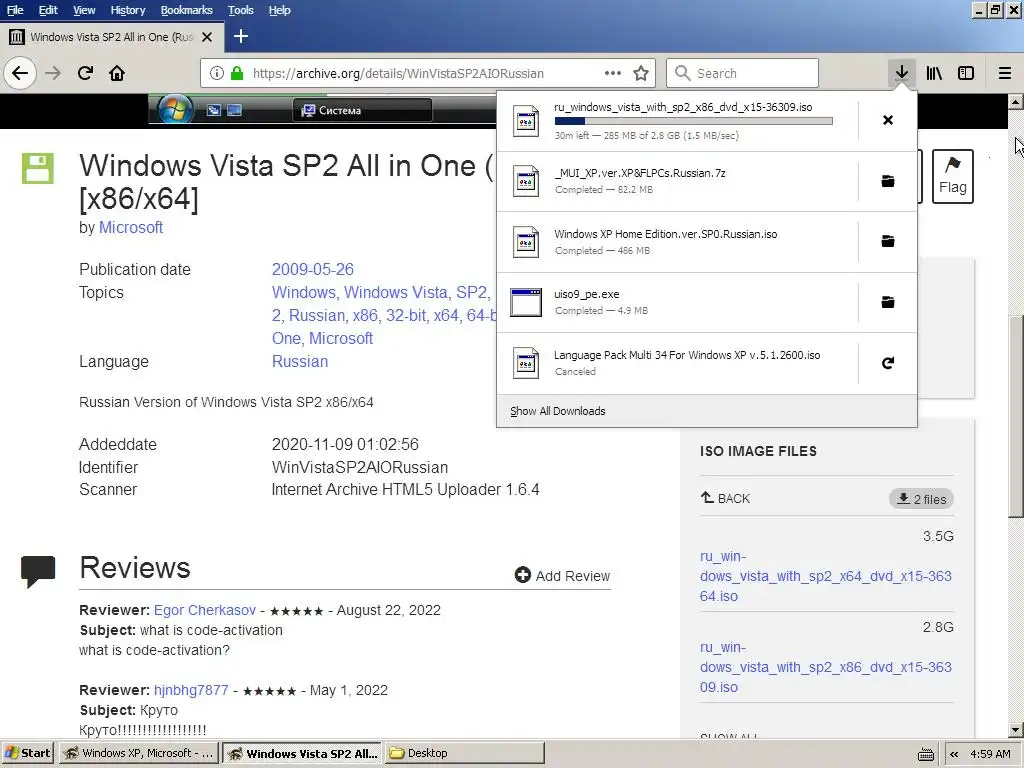Click the Add Review plus icon
Screen dimensions: 1024x768
tap(522, 575)
